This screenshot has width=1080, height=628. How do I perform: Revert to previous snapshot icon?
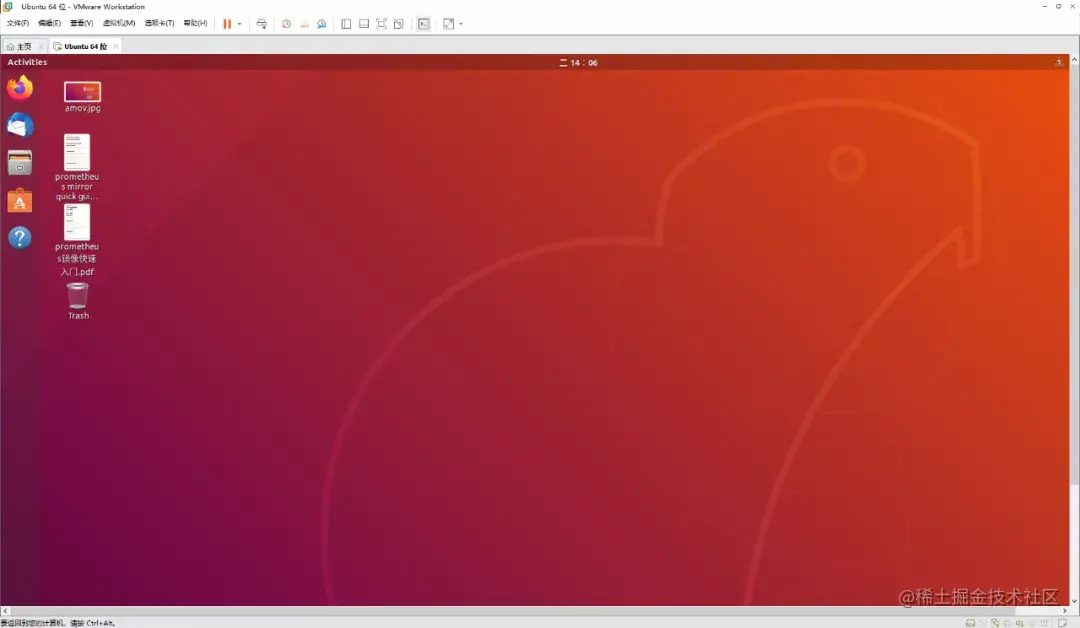pyautogui.click(x=304, y=23)
